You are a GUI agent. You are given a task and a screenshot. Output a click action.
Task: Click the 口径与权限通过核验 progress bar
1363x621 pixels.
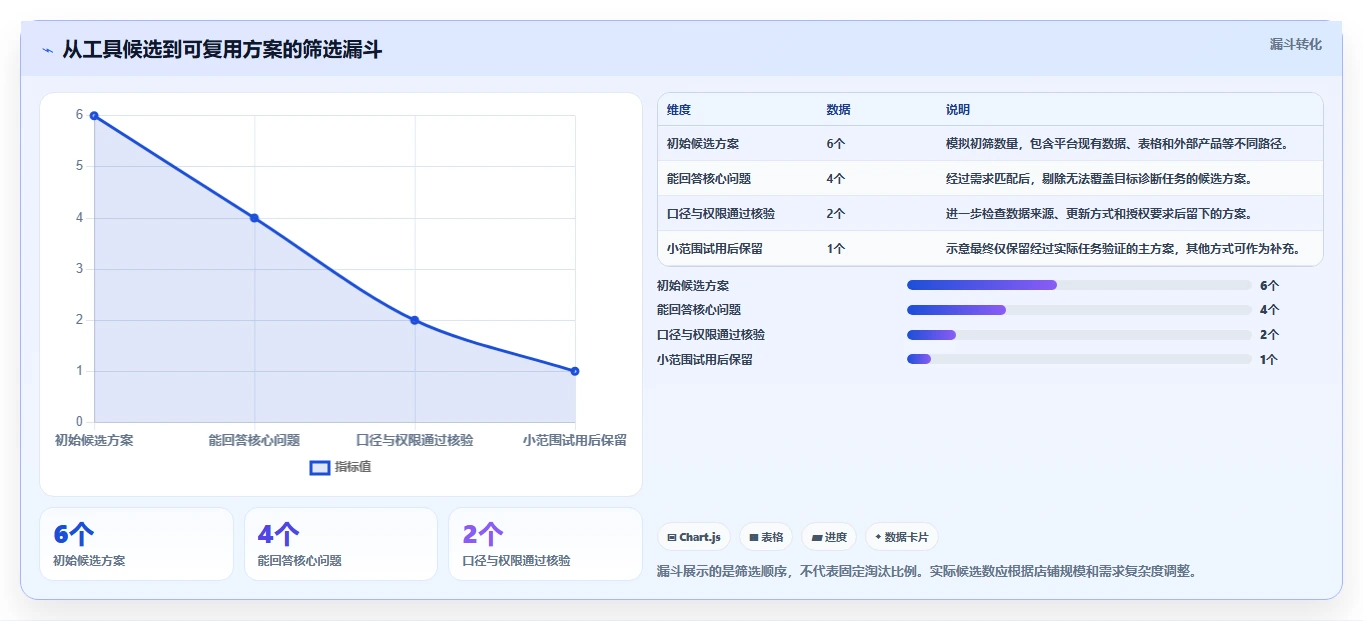coord(1079,335)
